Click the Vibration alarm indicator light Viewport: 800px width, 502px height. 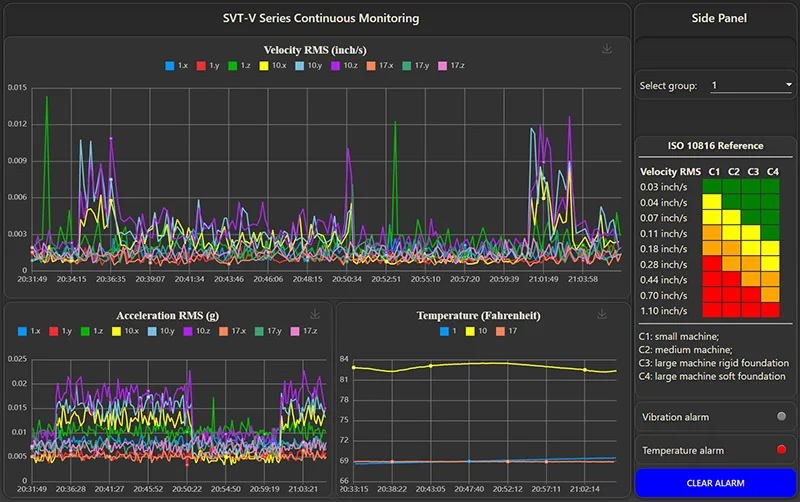[x=781, y=415]
